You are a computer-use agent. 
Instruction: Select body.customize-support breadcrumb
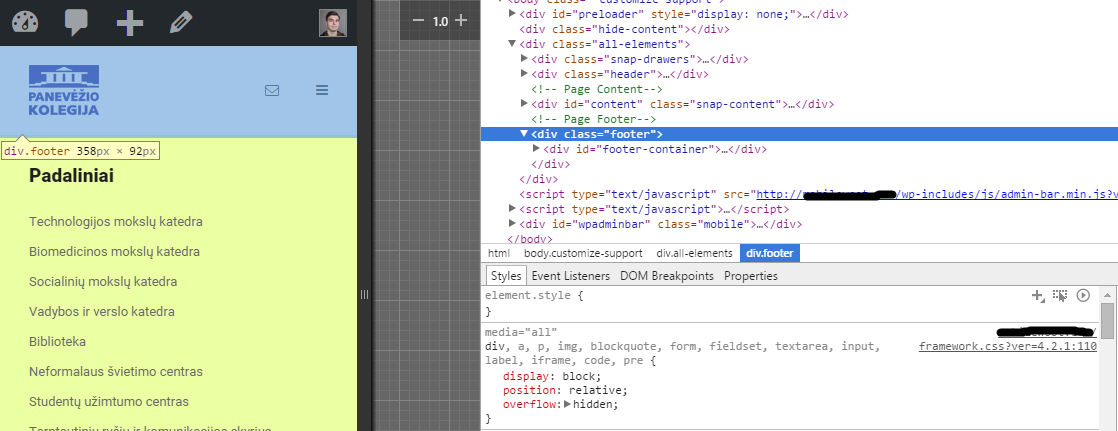(583, 253)
